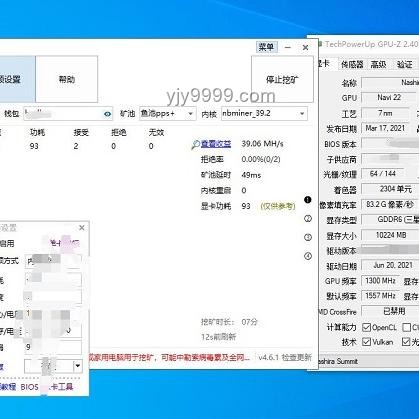
Task: Click the 12s前刷新 refresh status text
Action: [218, 337]
